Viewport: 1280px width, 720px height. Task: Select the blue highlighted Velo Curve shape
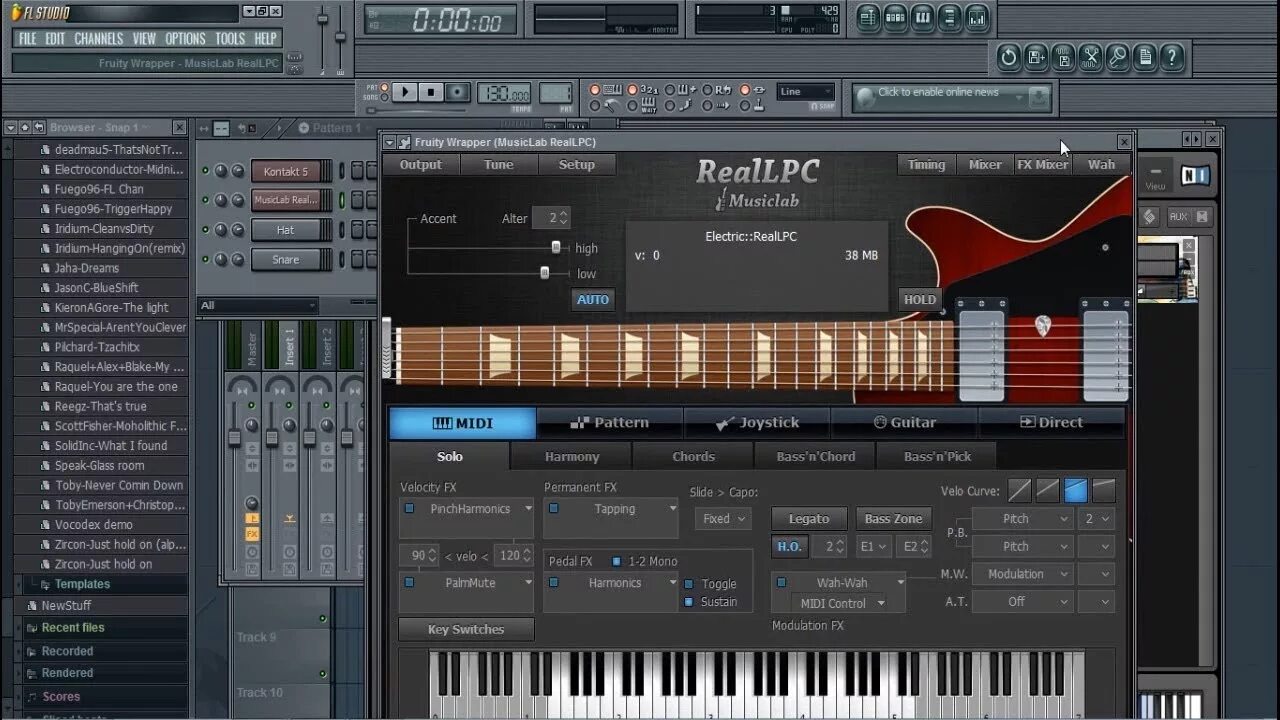(x=1076, y=490)
